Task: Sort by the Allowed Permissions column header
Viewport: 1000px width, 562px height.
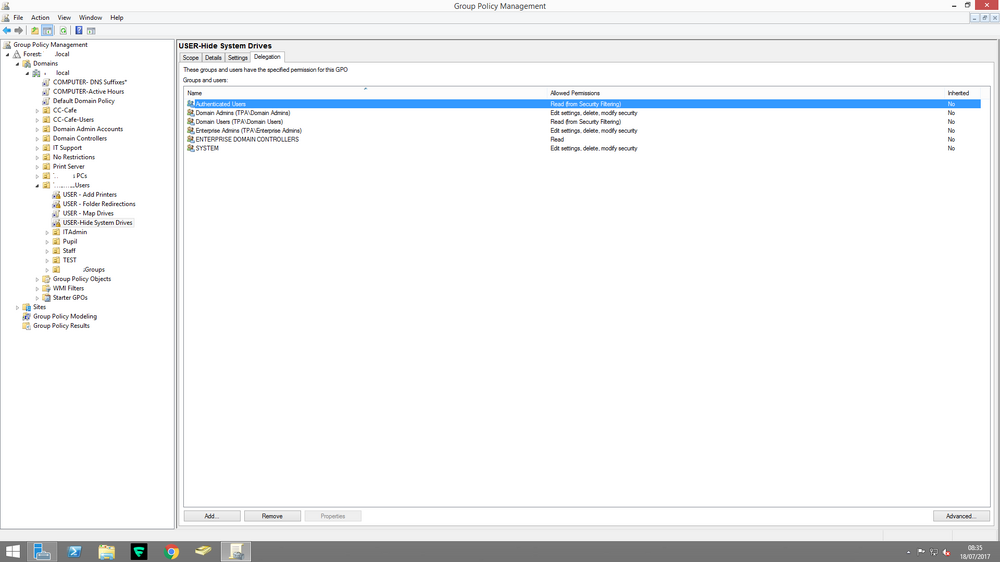Action: 746,93
